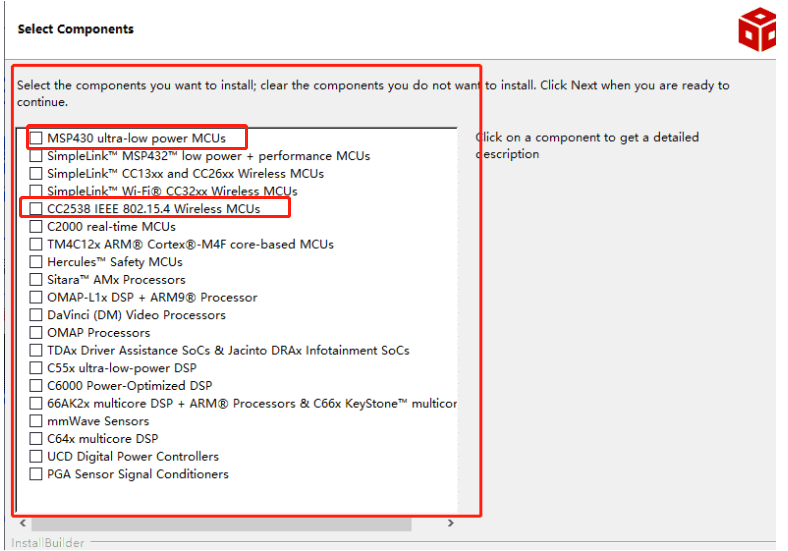Screen dimensions: 788x551
Task: Select the SimpleLink Wi-Fi CC32xx Wireless MCUs checkbox
Action: [x=36, y=191]
